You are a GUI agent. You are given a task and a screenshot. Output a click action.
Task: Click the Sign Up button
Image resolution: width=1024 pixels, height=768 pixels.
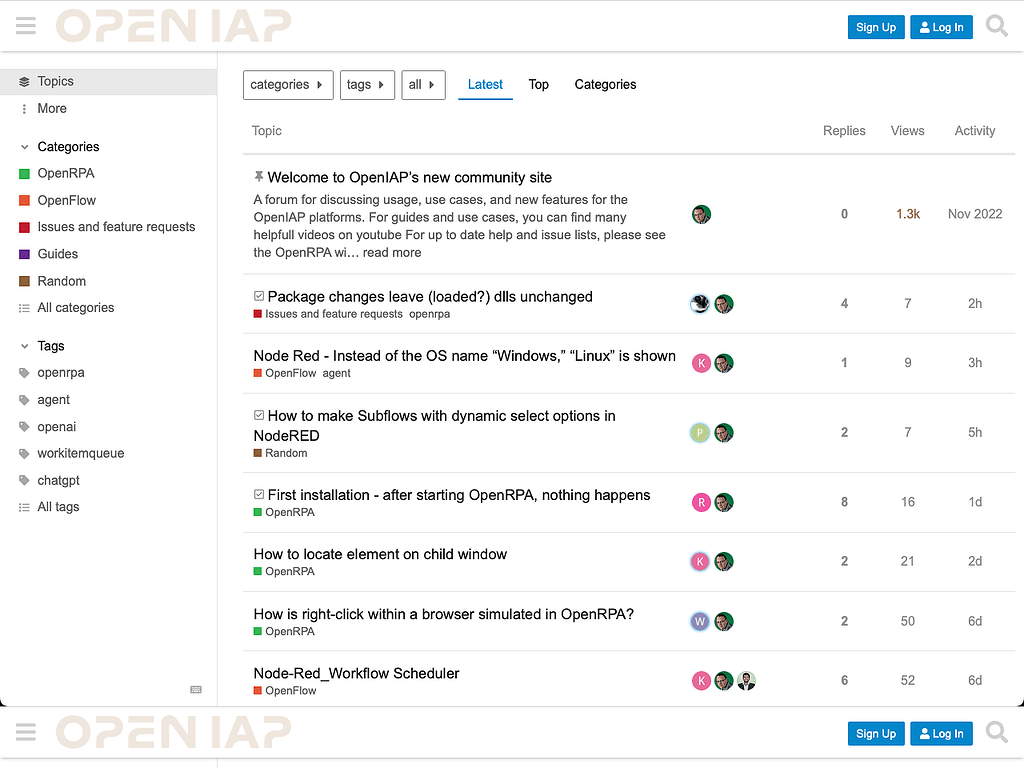click(x=875, y=27)
